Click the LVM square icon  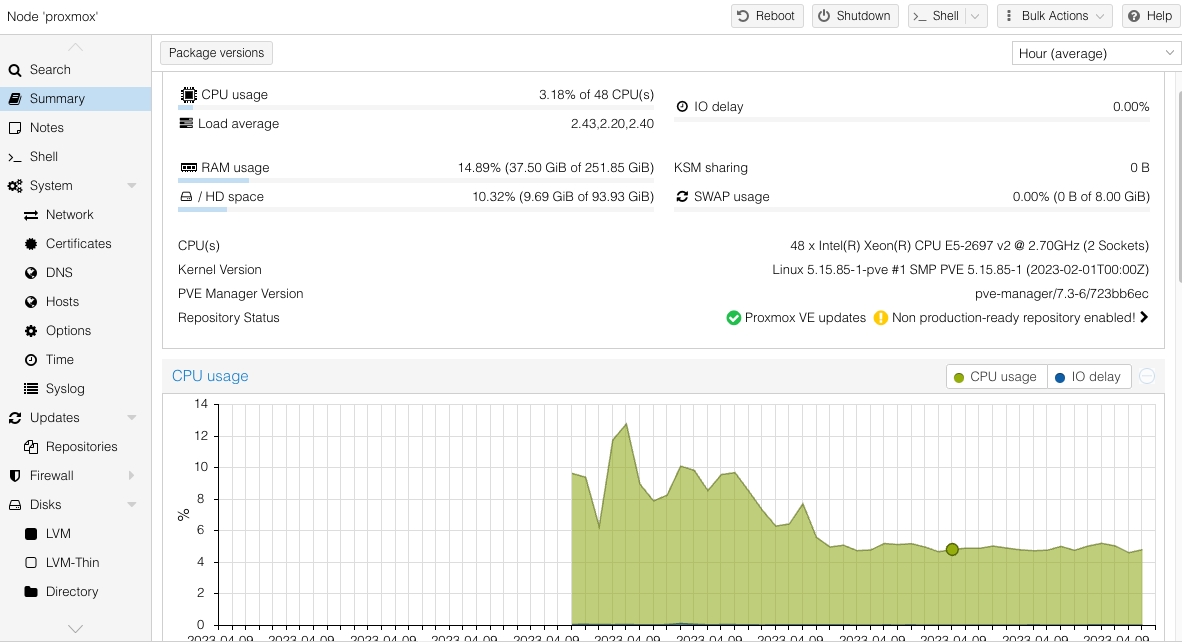tap(31, 534)
